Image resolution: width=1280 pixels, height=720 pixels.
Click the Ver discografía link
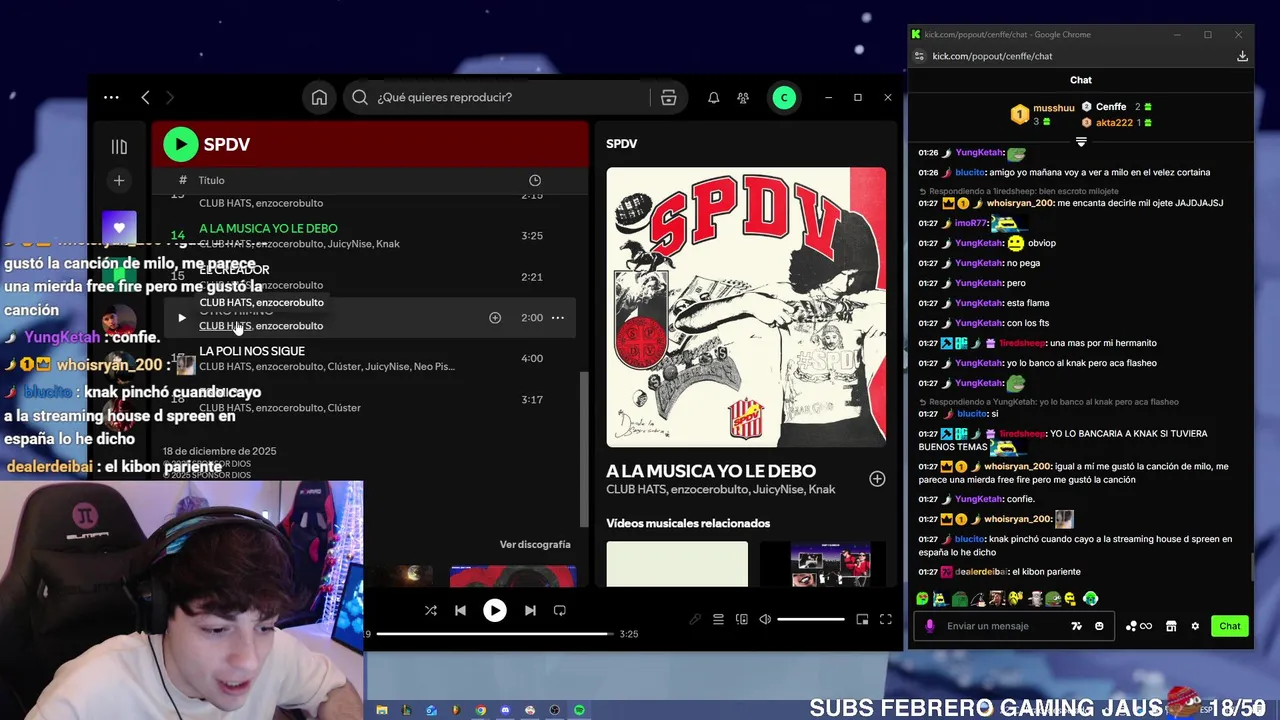tap(535, 544)
